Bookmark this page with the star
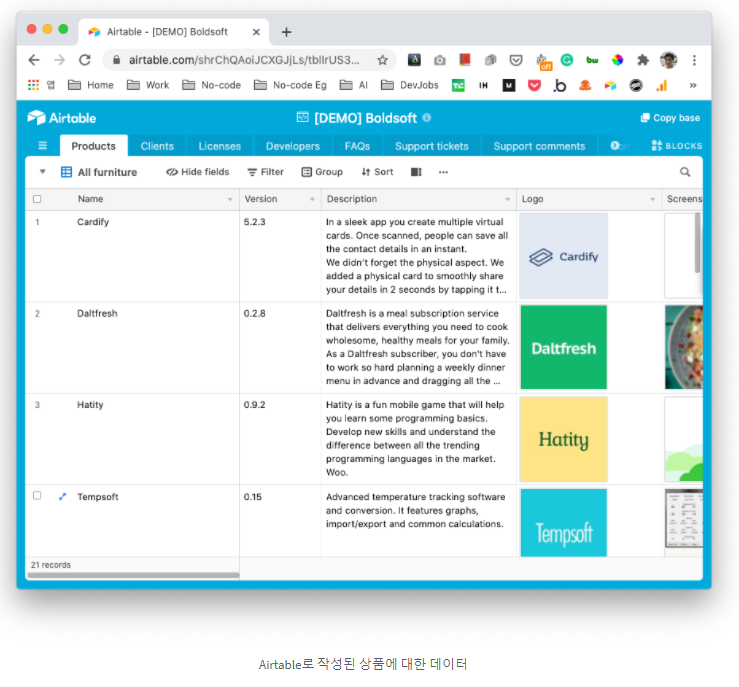 click(x=382, y=60)
